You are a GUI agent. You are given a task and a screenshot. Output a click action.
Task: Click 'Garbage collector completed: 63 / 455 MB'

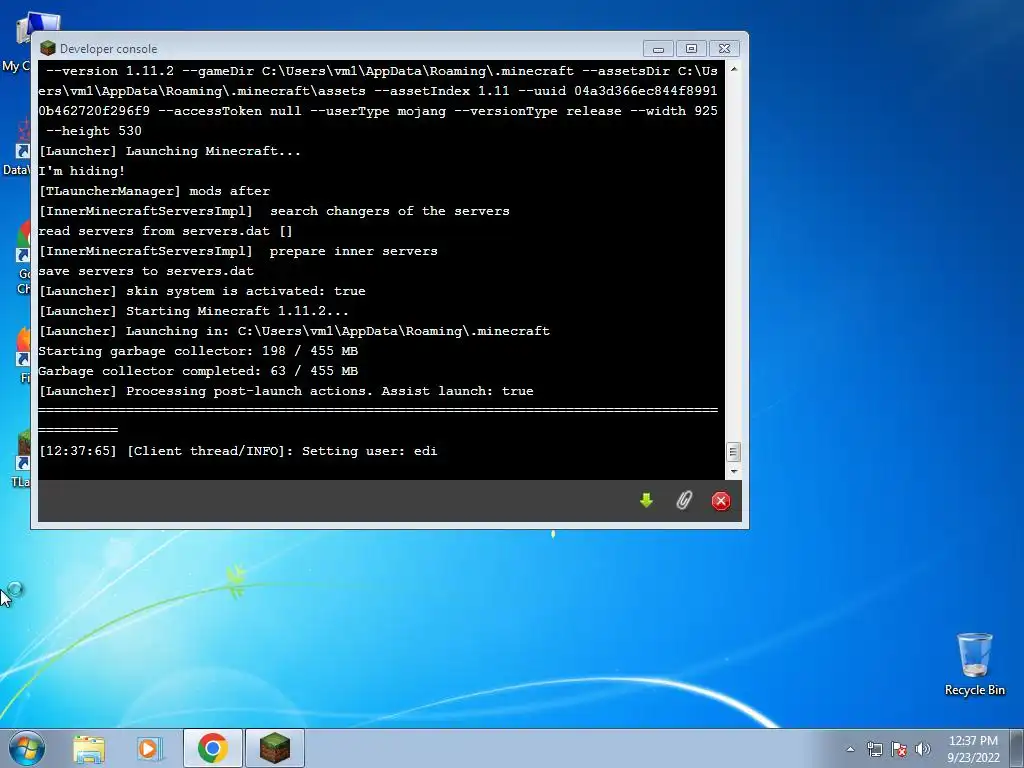198,371
